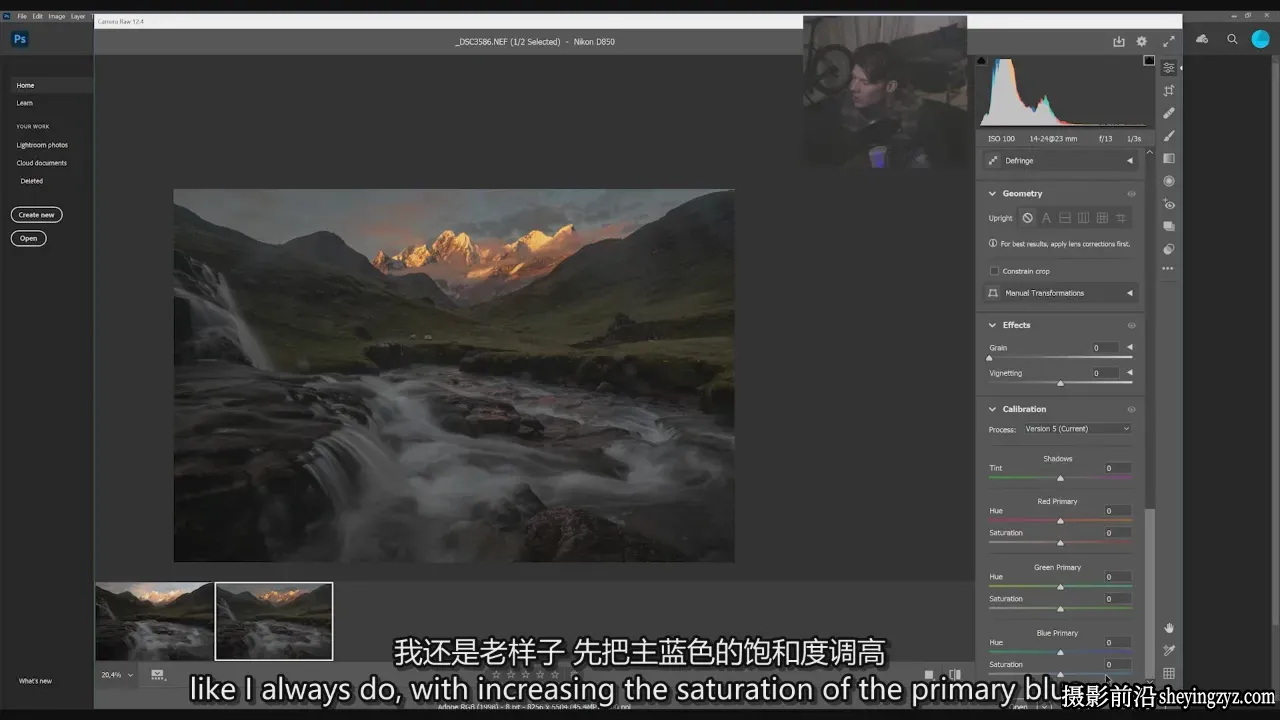Screen dimensions: 1280x720
Task: Open Camera Raw preferences gear
Action: click(x=1142, y=42)
